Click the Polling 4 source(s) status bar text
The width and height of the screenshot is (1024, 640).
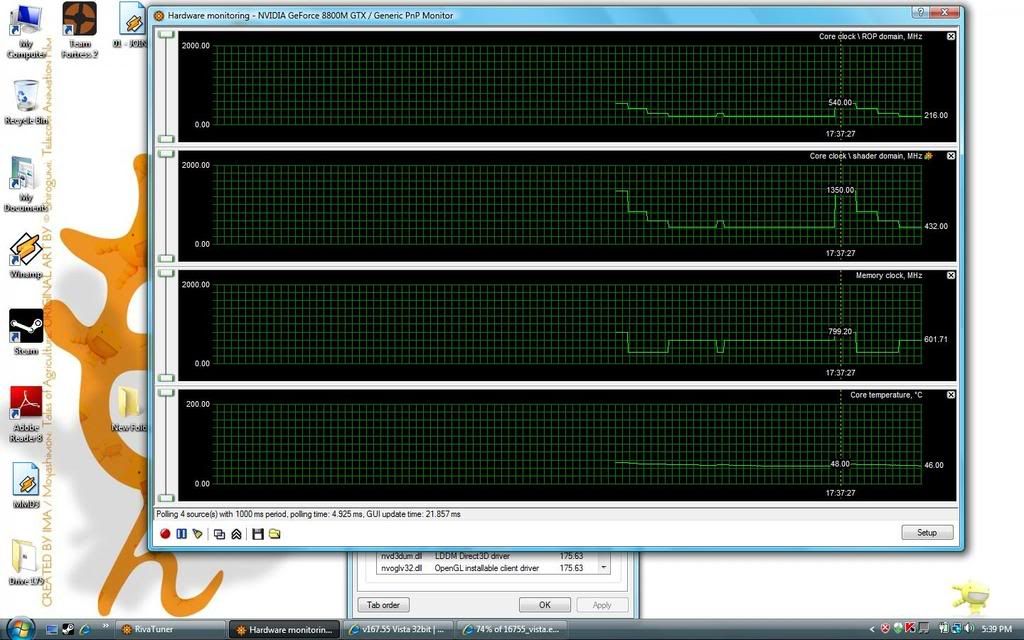pyautogui.click(x=308, y=514)
